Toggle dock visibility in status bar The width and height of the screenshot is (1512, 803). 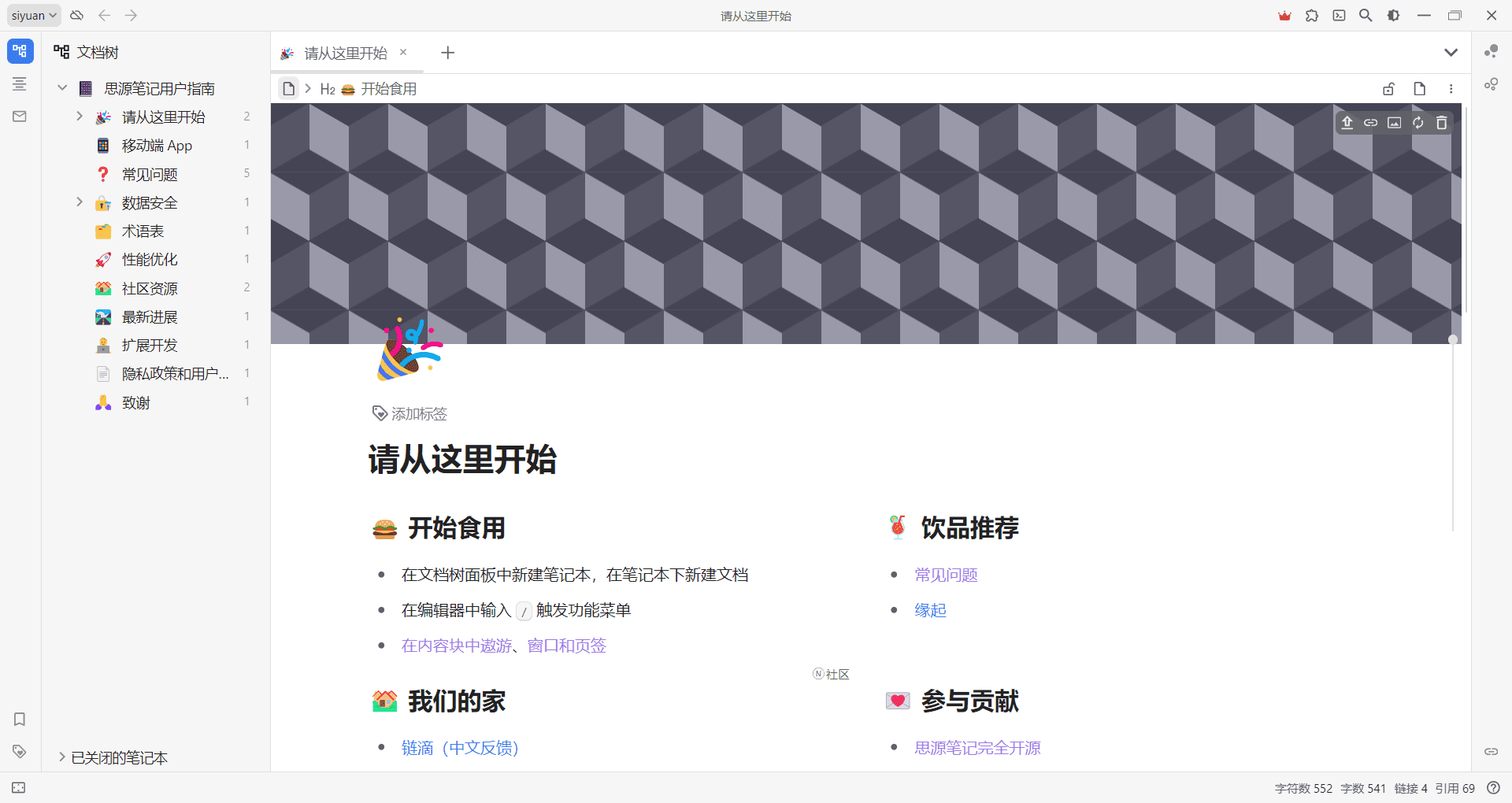point(19,787)
